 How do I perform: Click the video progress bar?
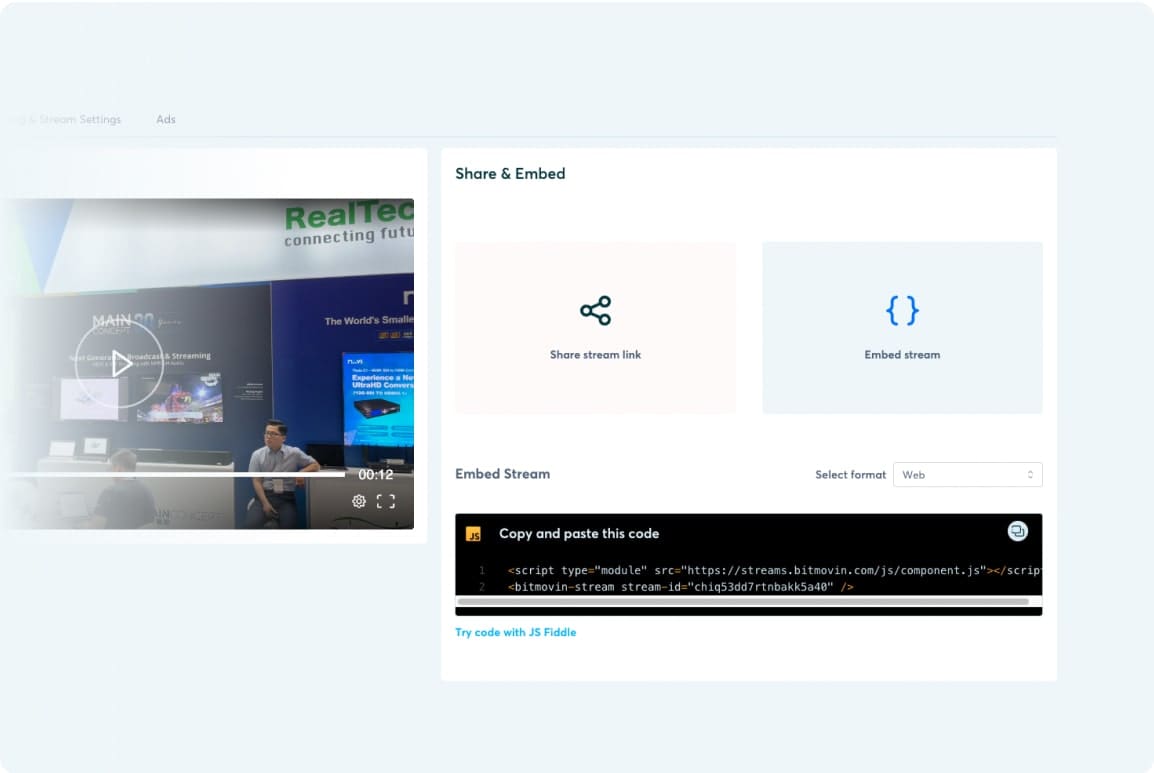(177, 475)
